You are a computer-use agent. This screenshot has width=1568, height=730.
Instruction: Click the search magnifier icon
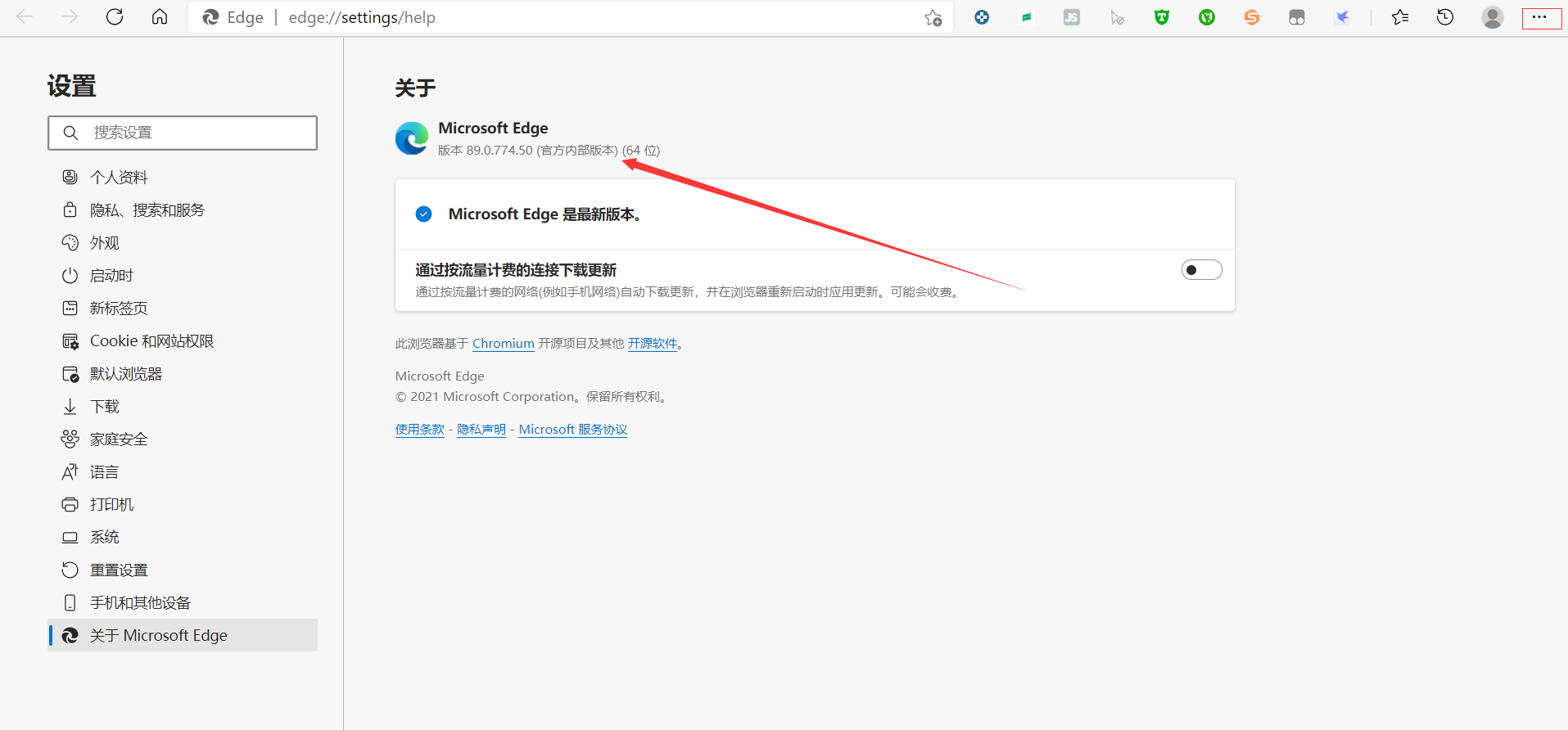pyautogui.click(x=71, y=133)
